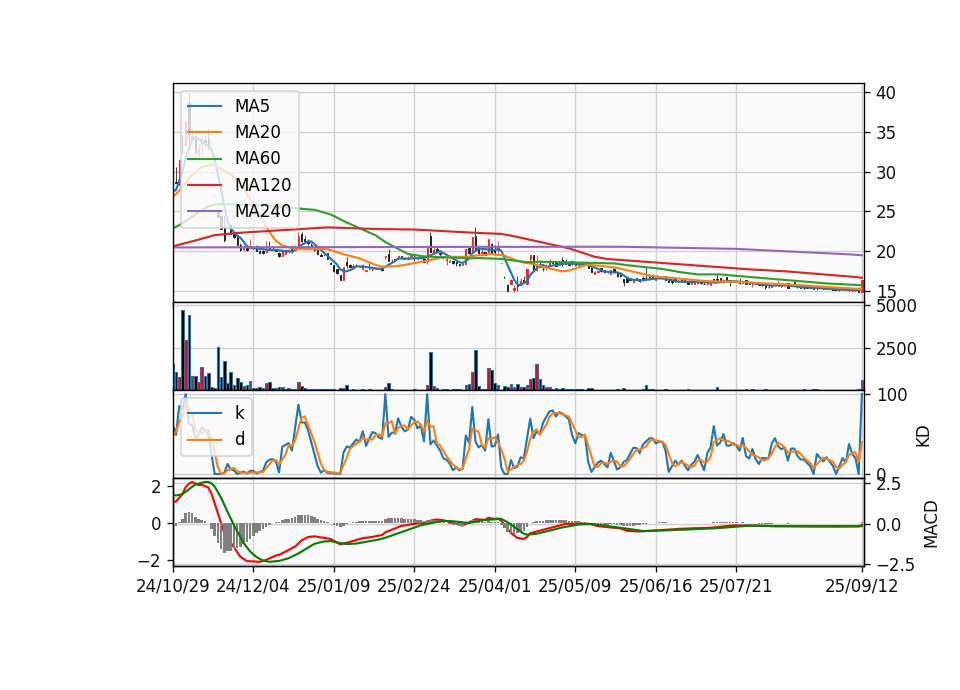Screen dimensions: 960x690
Task: Click the price axis value 40
Action: 886,93
